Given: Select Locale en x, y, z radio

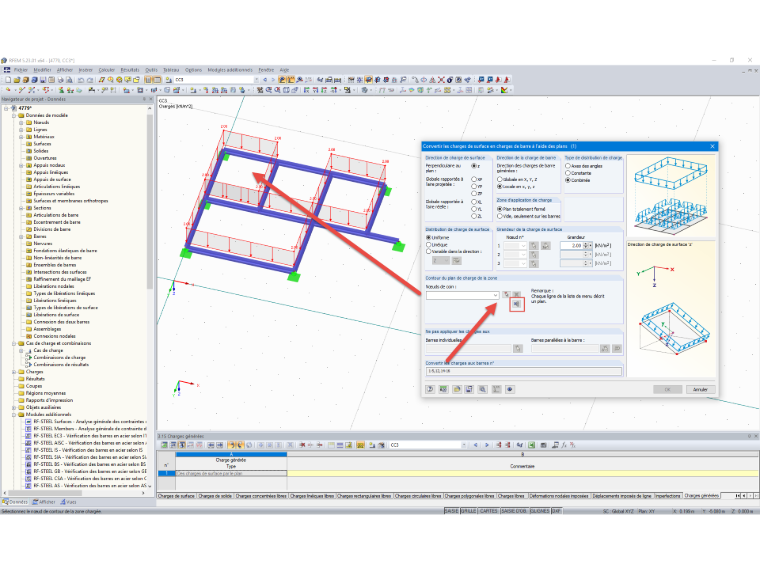Looking at the screenshot, I should [499, 186].
